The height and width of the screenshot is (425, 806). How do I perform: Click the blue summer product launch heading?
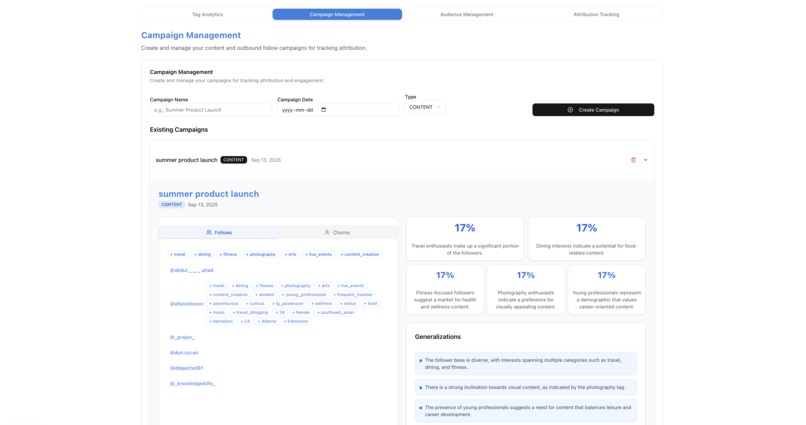point(209,194)
